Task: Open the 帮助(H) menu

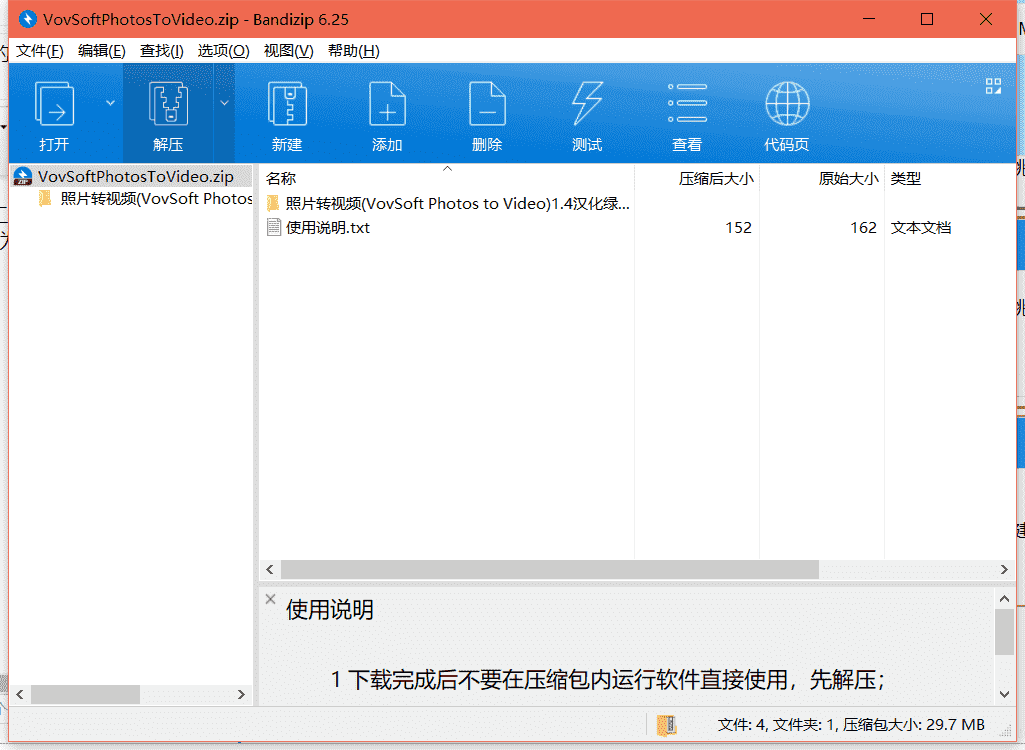Action: (354, 50)
